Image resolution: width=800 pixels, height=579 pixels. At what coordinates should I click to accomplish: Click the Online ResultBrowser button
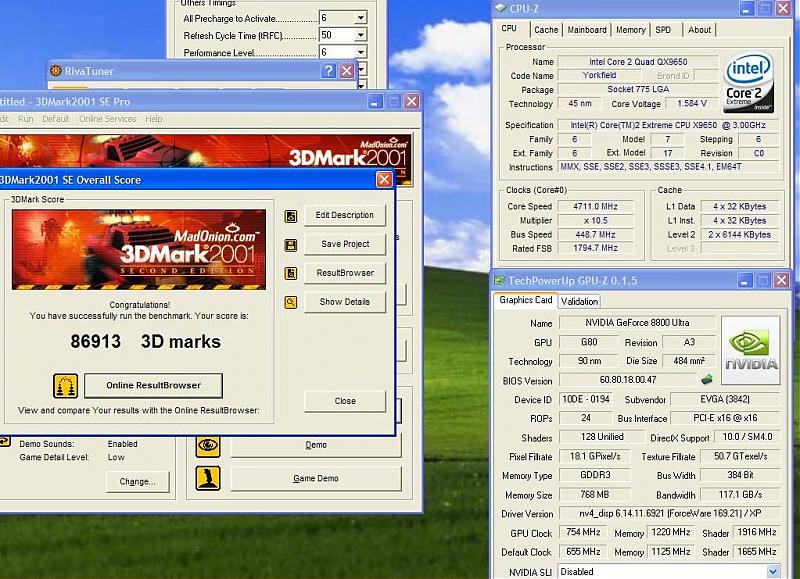(153, 386)
